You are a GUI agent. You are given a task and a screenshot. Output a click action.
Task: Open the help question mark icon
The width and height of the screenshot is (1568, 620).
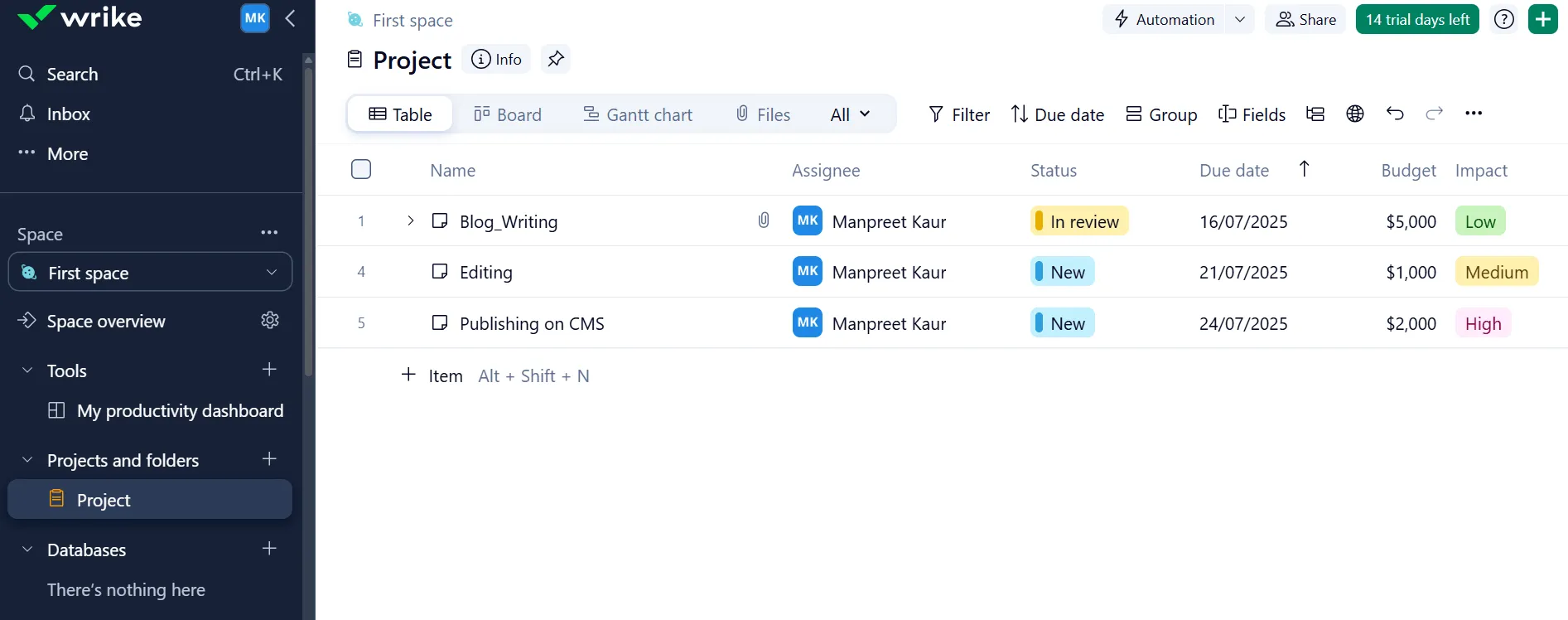point(1504,19)
